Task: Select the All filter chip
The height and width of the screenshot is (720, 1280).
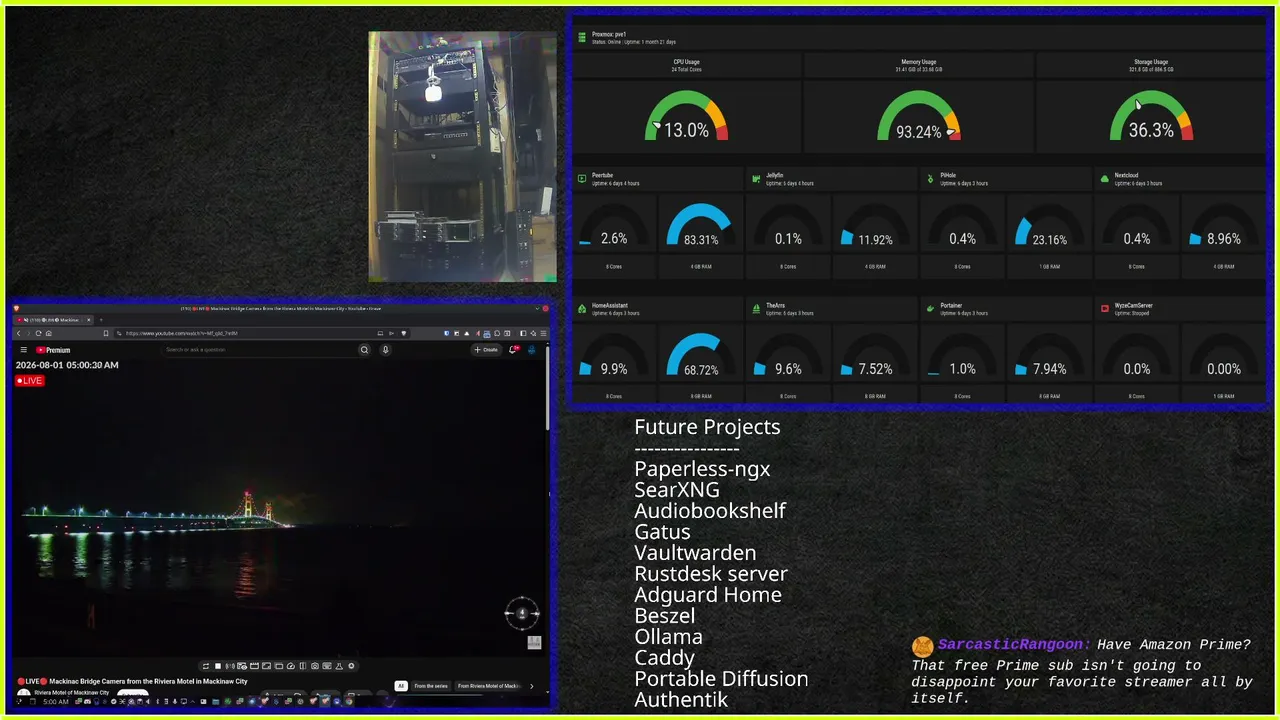Action: point(401,686)
